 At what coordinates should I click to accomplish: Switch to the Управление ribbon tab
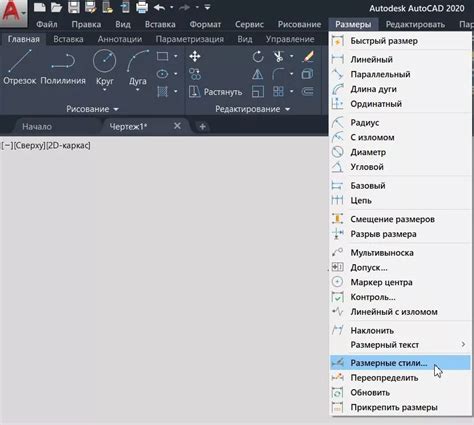[290, 39]
